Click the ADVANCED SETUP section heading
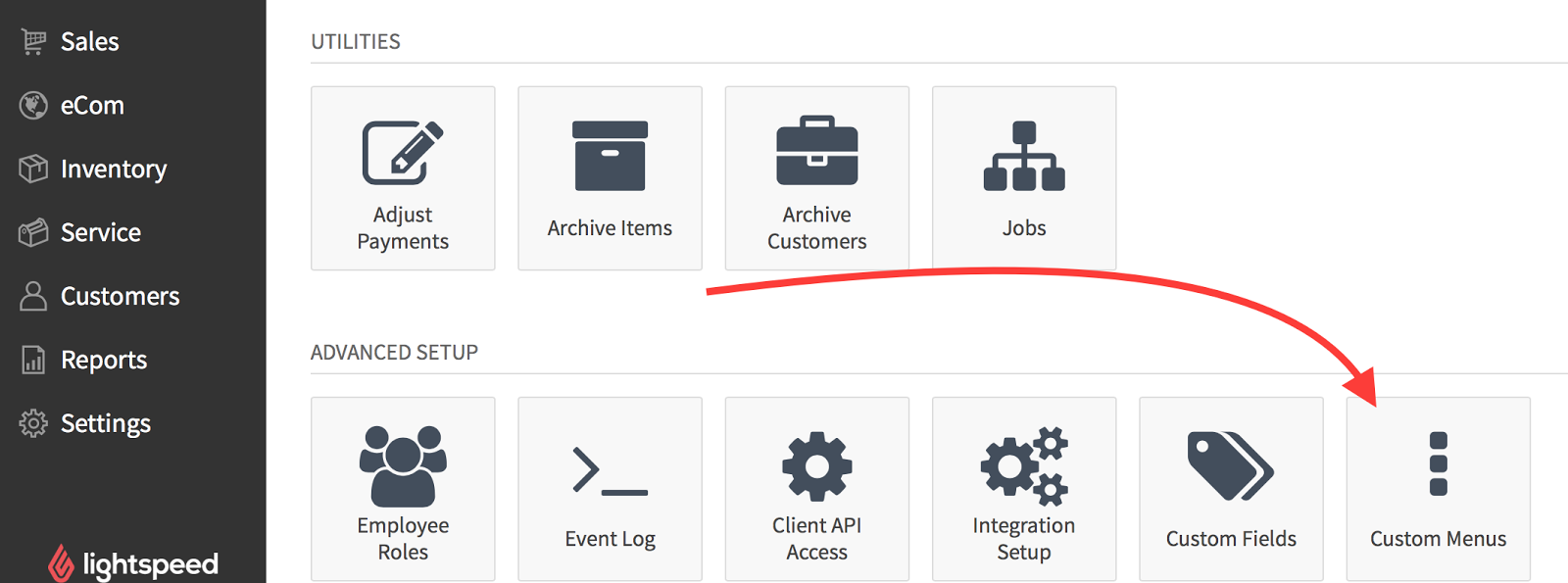The image size is (1568, 583). coord(394,352)
